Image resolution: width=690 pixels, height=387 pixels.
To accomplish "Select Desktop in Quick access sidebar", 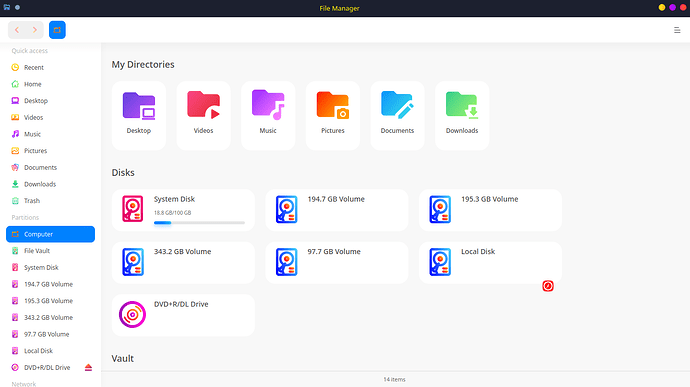I will pos(50,101).
